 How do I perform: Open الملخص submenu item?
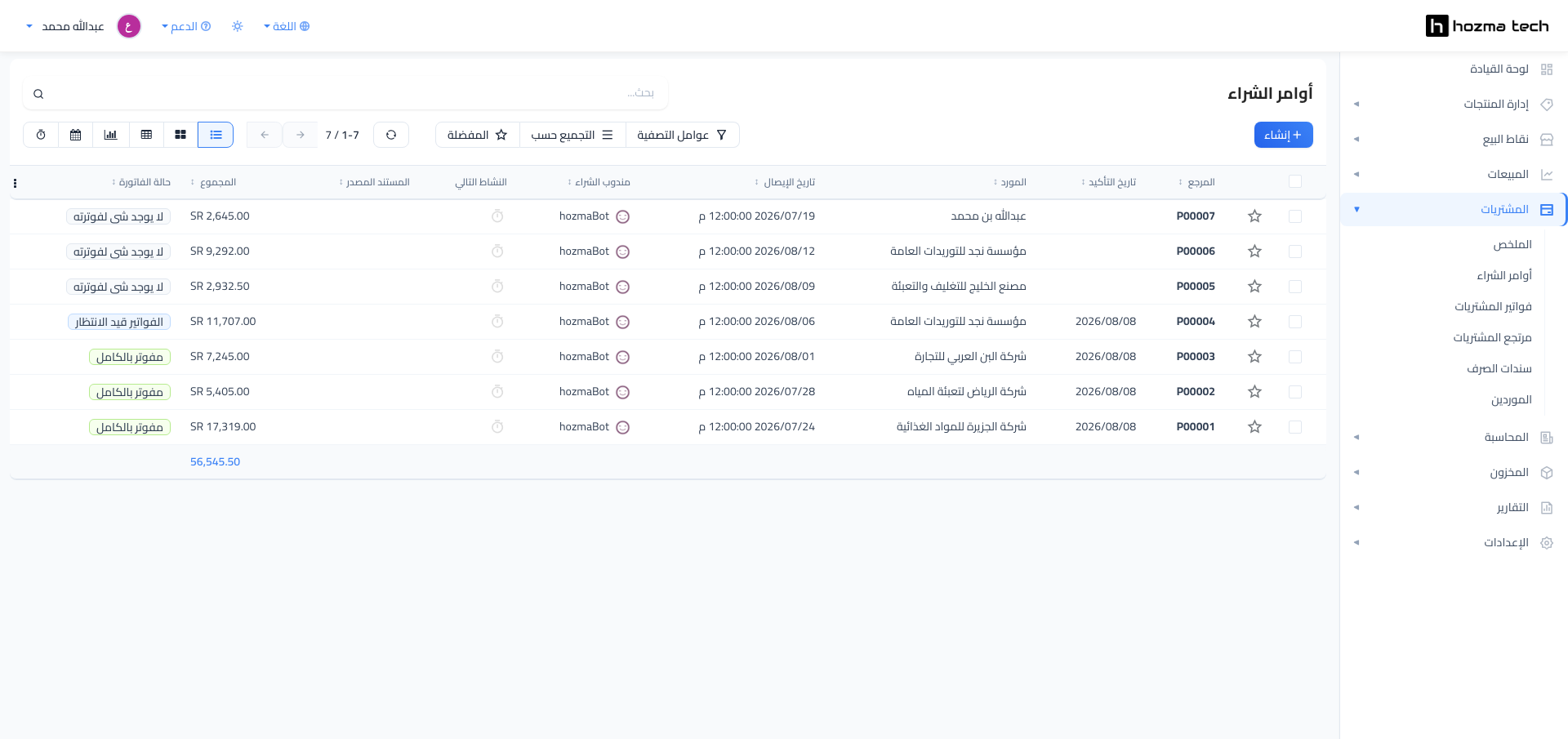(1512, 244)
